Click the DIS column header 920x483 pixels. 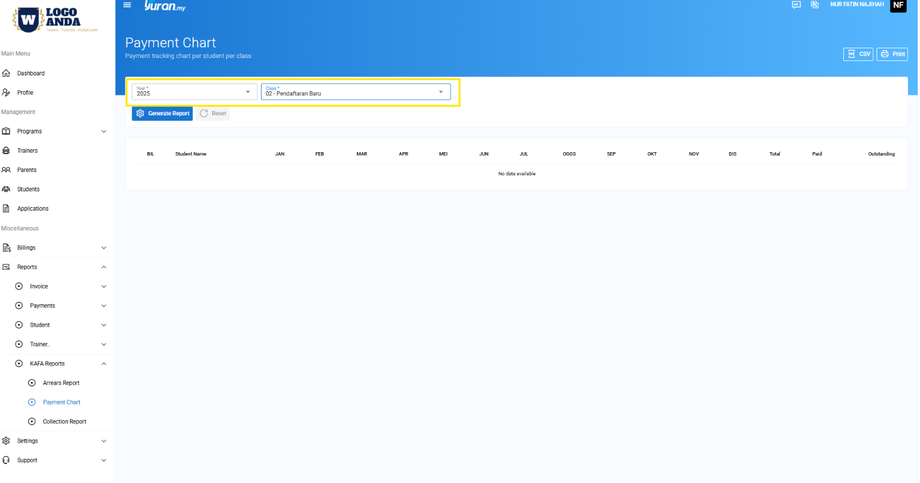tap(732, 154)
